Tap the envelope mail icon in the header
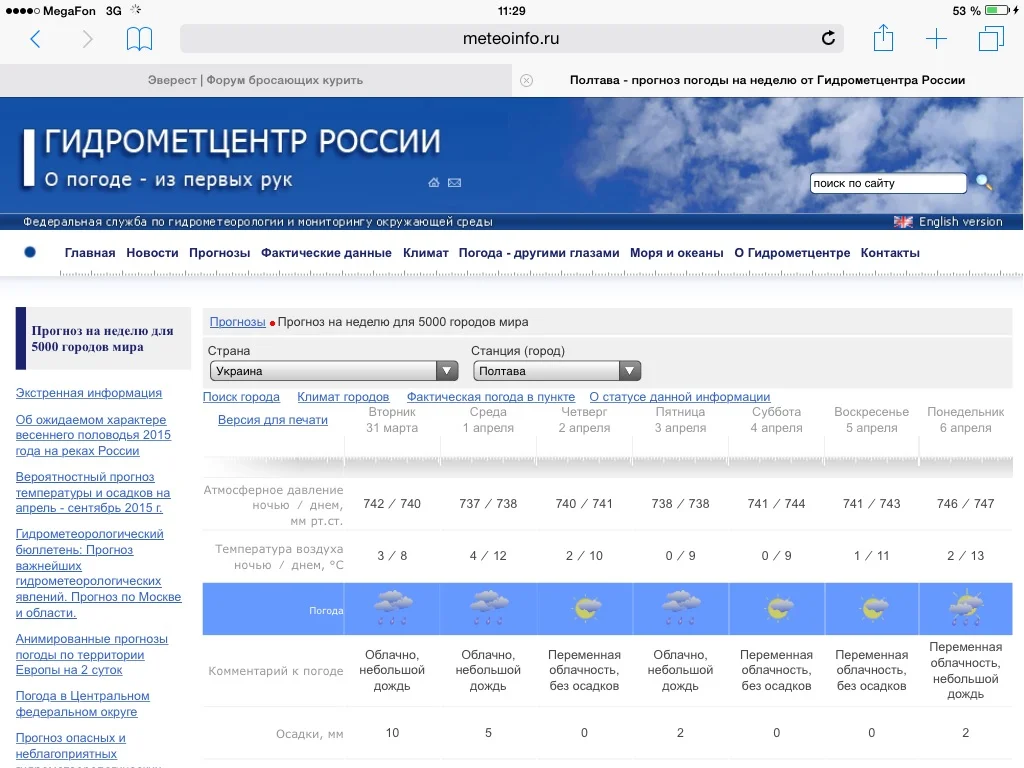The width and height of the screenshot is (1024, 768). 455,183
